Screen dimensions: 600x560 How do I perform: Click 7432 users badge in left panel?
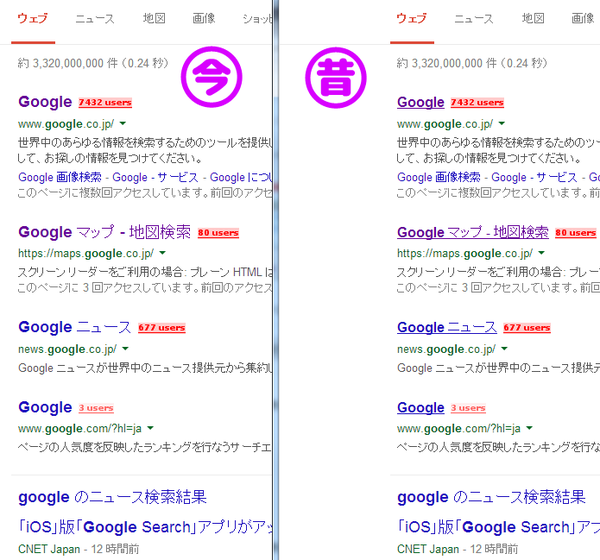(x=105, y=103)
